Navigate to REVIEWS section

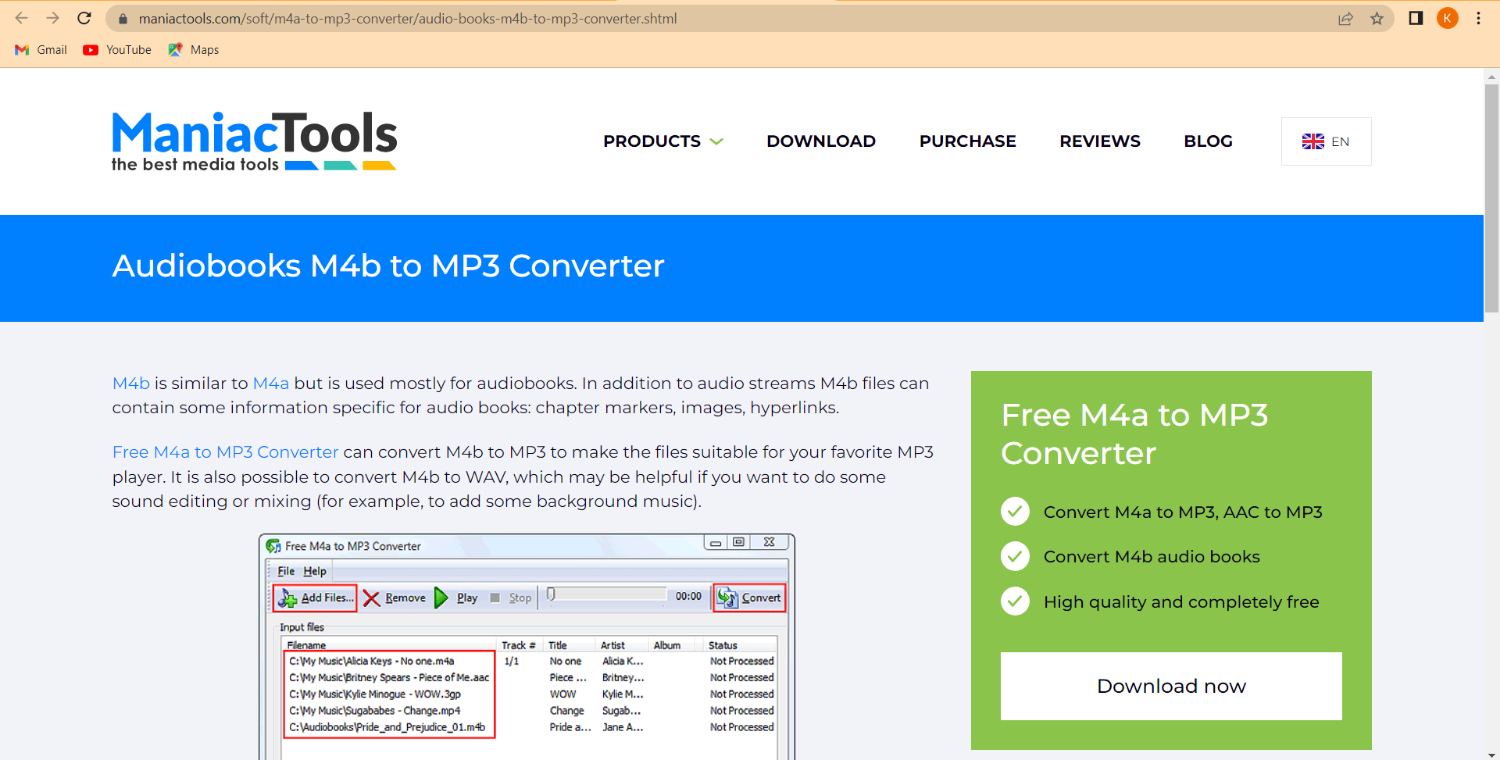1100,141
